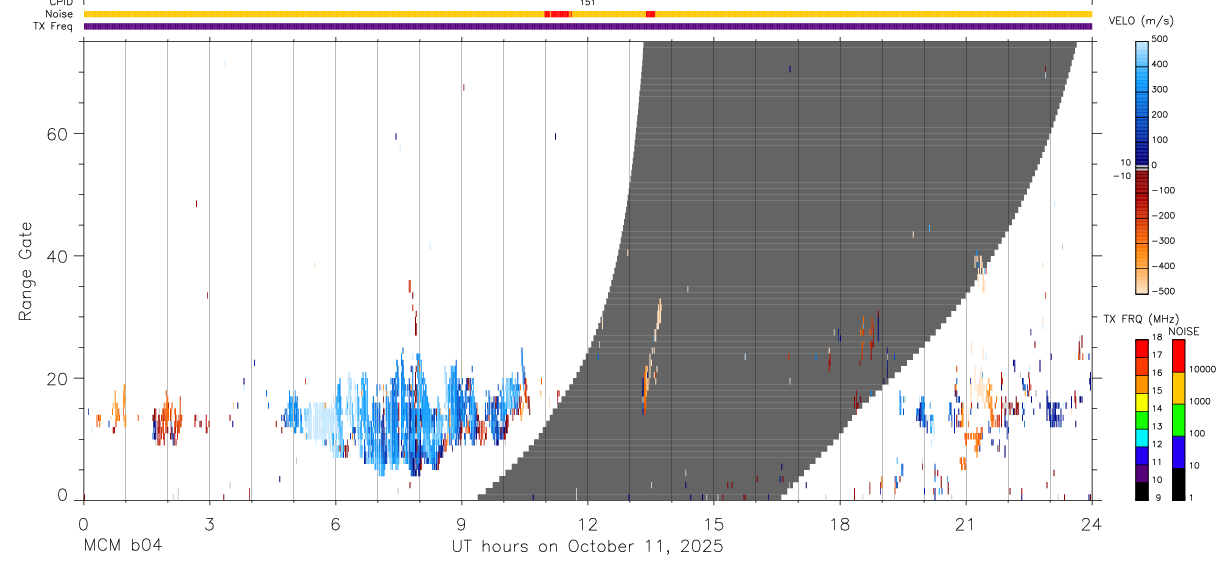This screenshot has height=567, width=1228.
Task: Click the x-axis tick label '3'
Action: 209,523
